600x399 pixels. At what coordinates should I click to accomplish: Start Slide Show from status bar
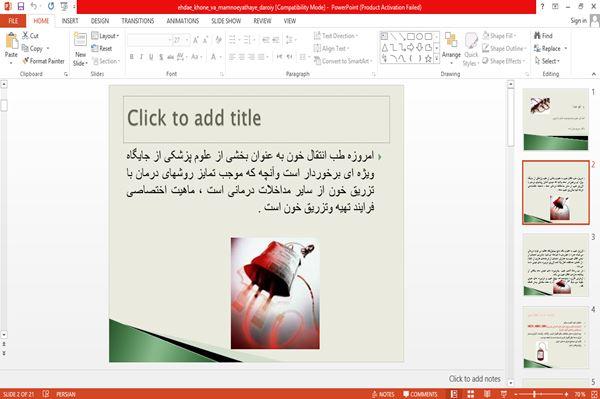click(x=504, y=394)
